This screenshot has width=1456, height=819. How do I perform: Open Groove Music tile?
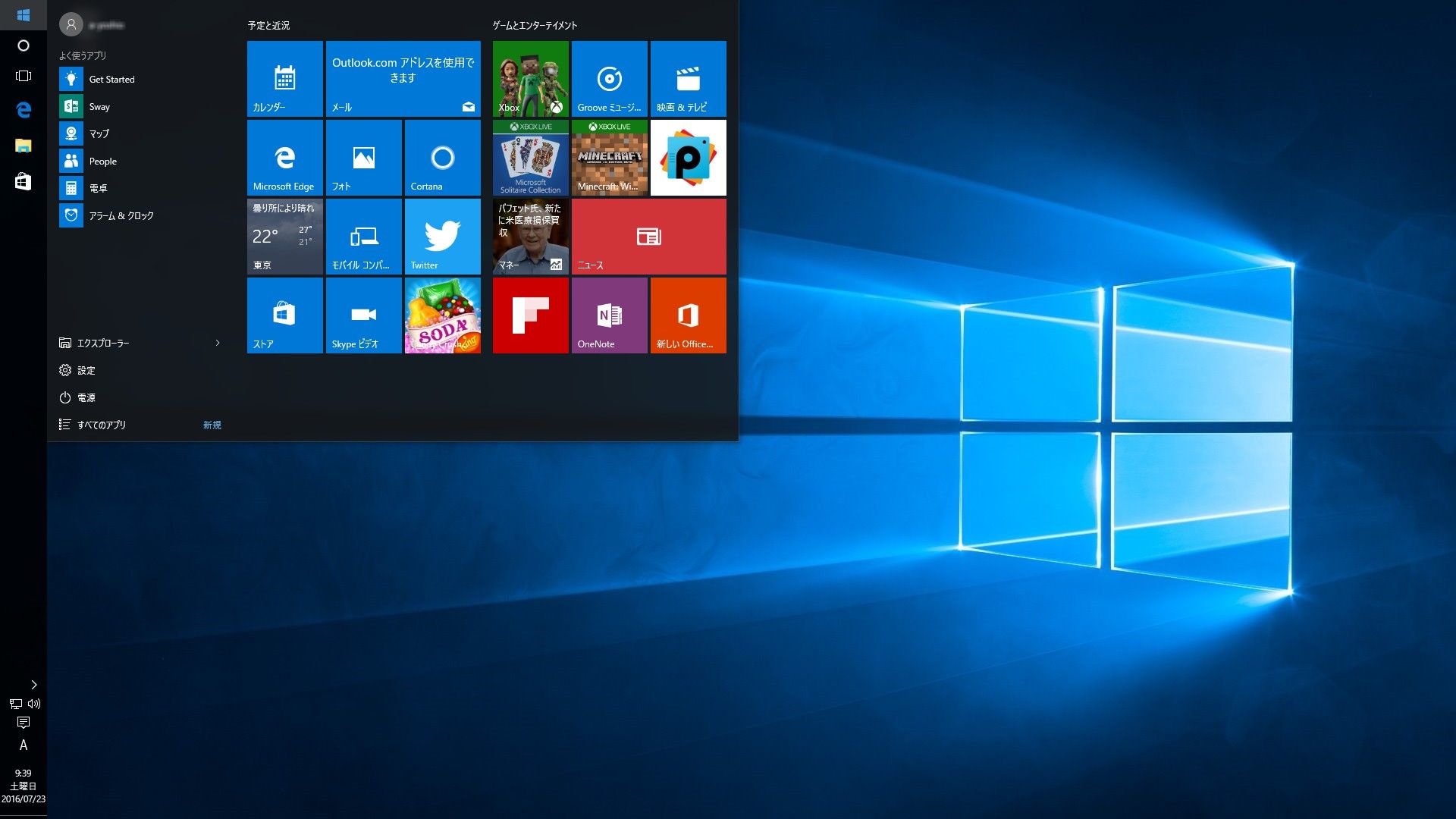pos(609,78)
